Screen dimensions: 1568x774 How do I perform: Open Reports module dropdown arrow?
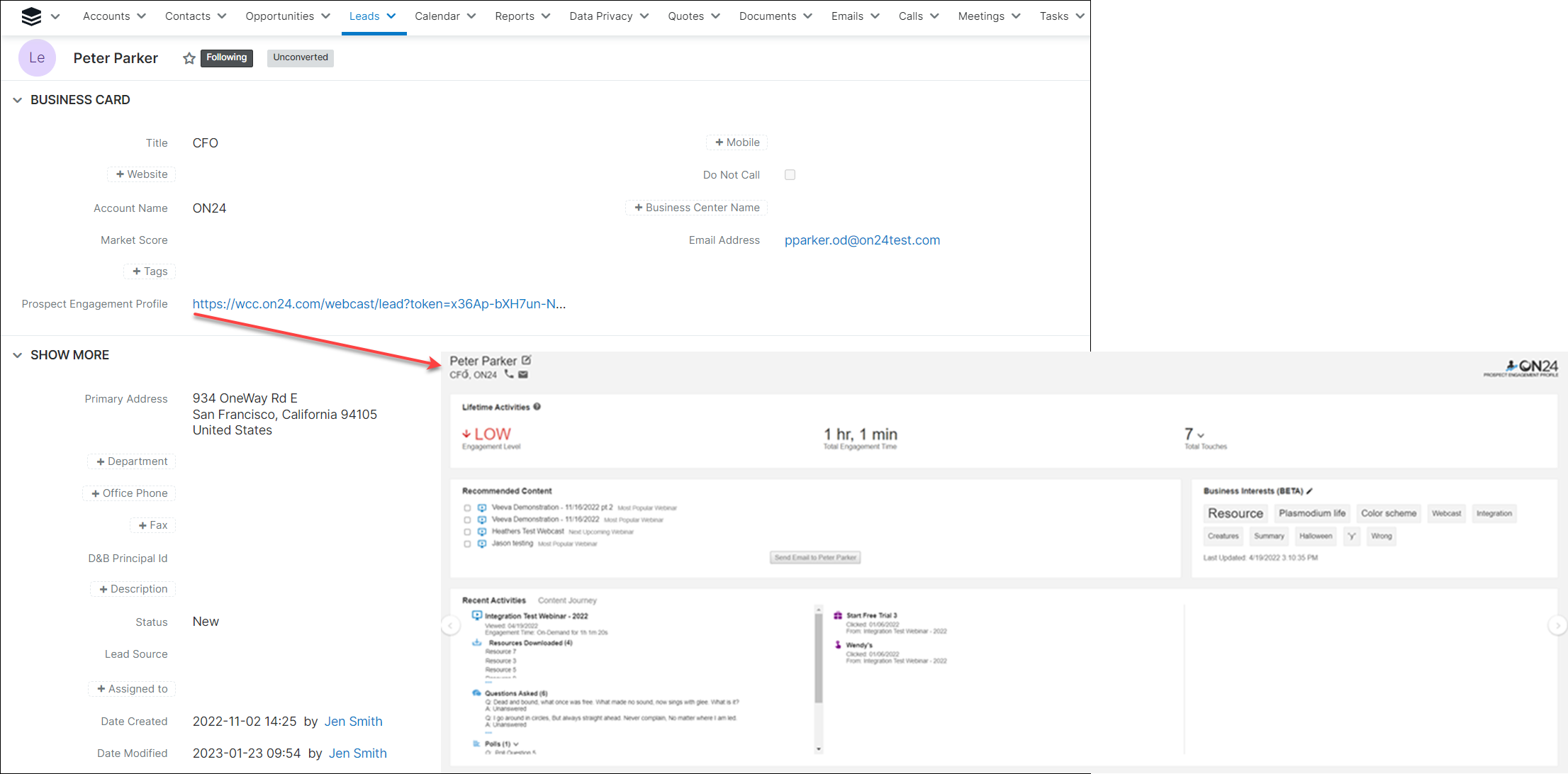pos(545,16)
